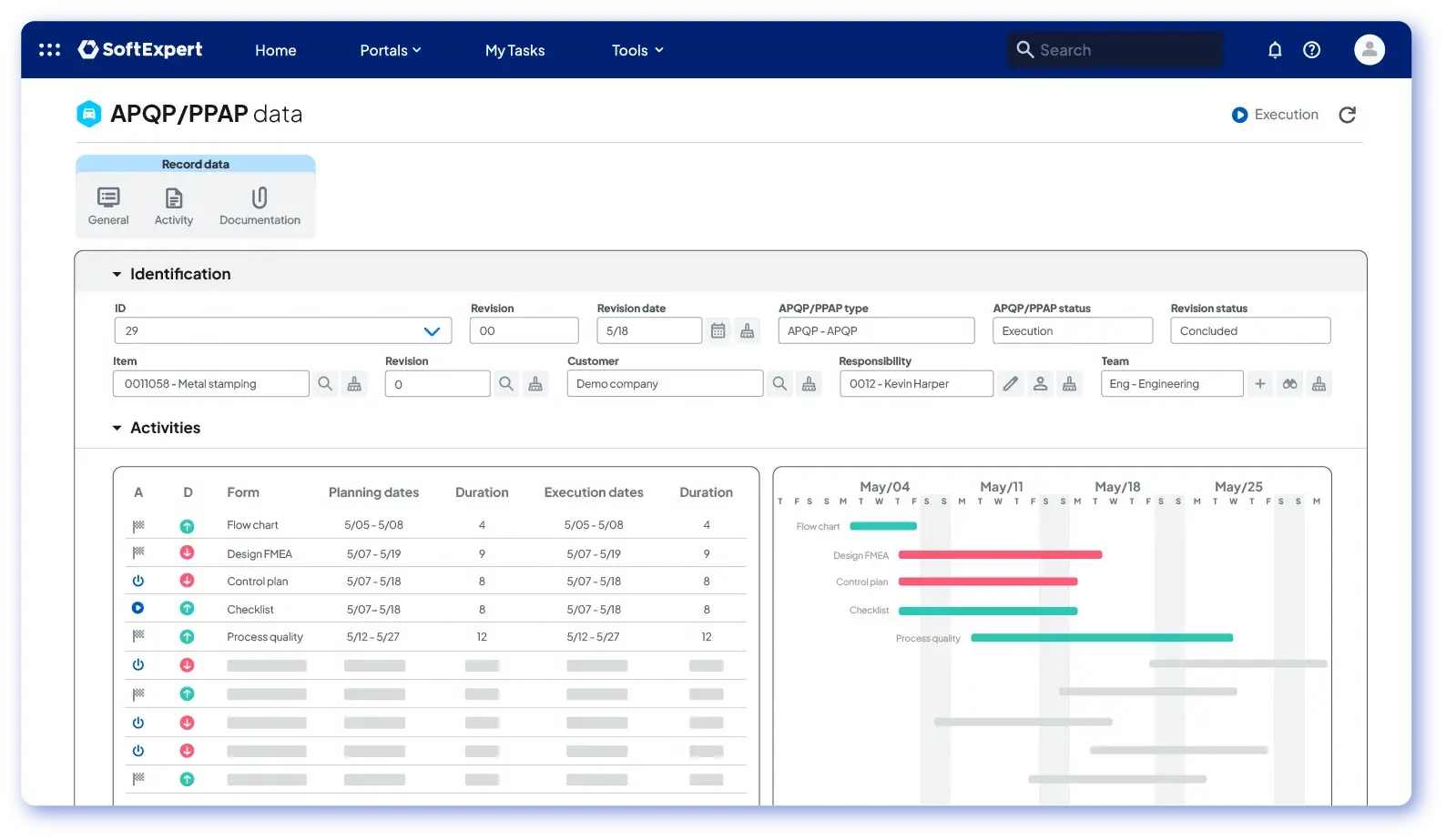
Task: Click the Execution status button
Action: (x=1275, y=115)
